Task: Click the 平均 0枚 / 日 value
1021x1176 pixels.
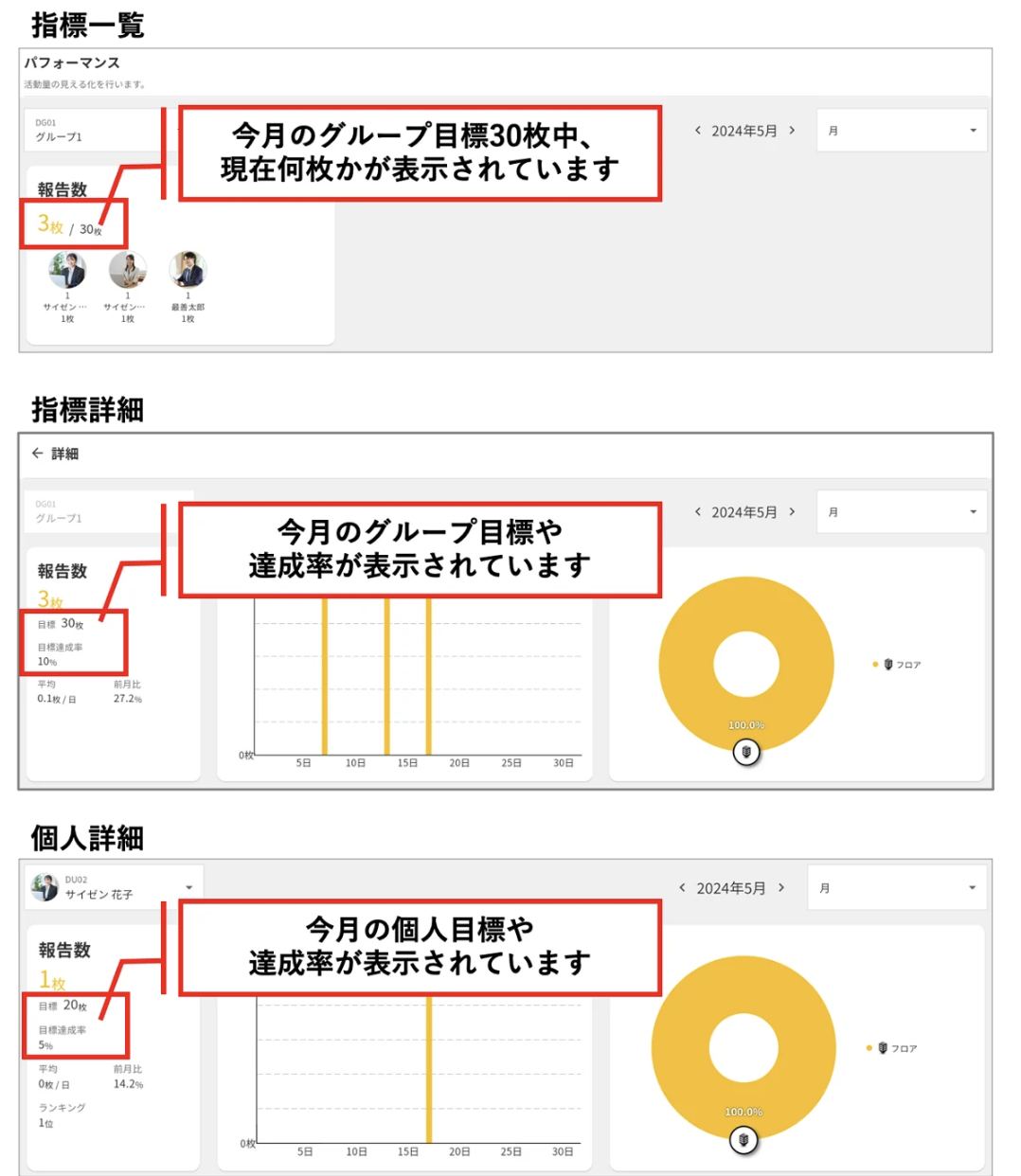Action: [54, 1077]
